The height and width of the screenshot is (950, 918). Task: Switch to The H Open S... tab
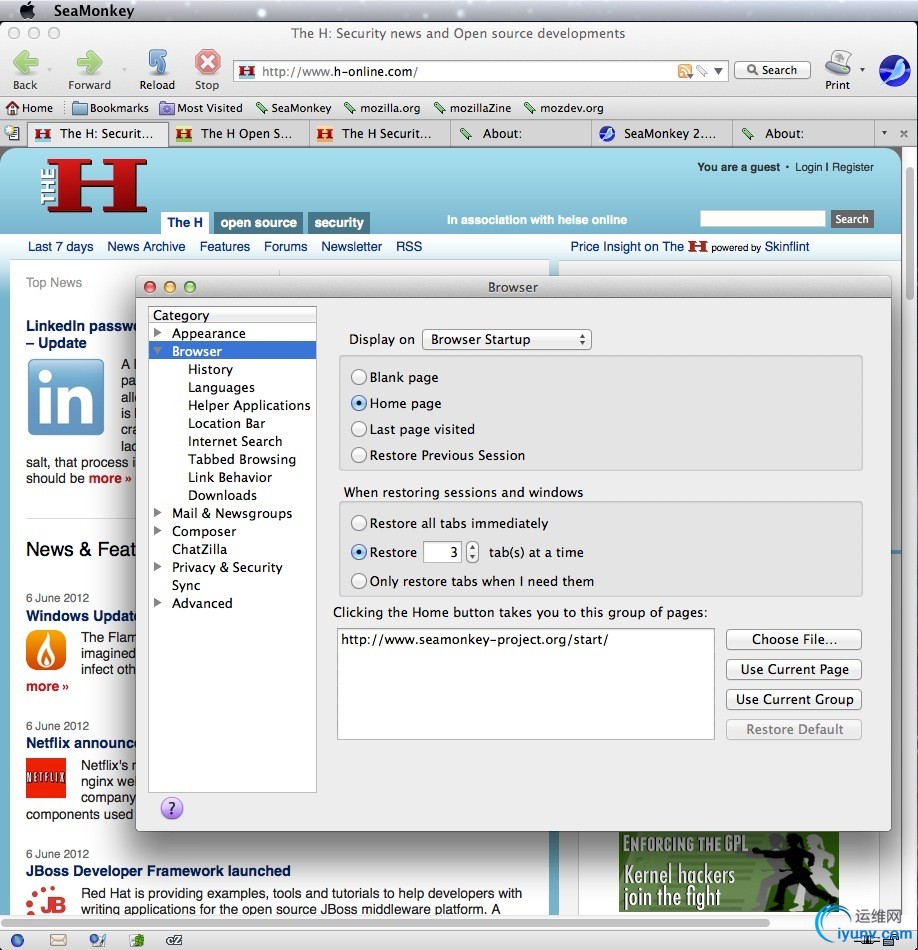239,133
